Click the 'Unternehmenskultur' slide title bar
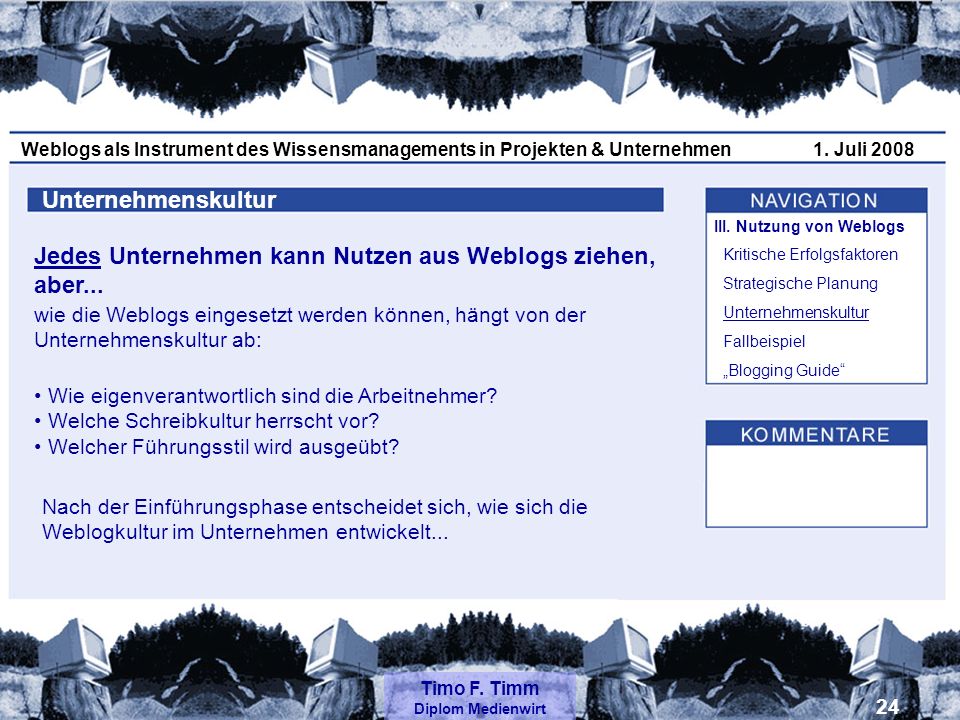 tap(345, 200)
